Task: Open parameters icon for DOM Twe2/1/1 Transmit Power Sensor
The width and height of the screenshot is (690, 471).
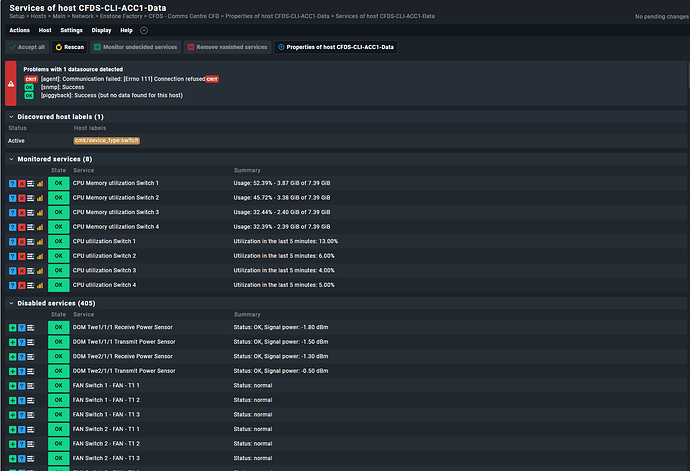Action: point(31,371)
